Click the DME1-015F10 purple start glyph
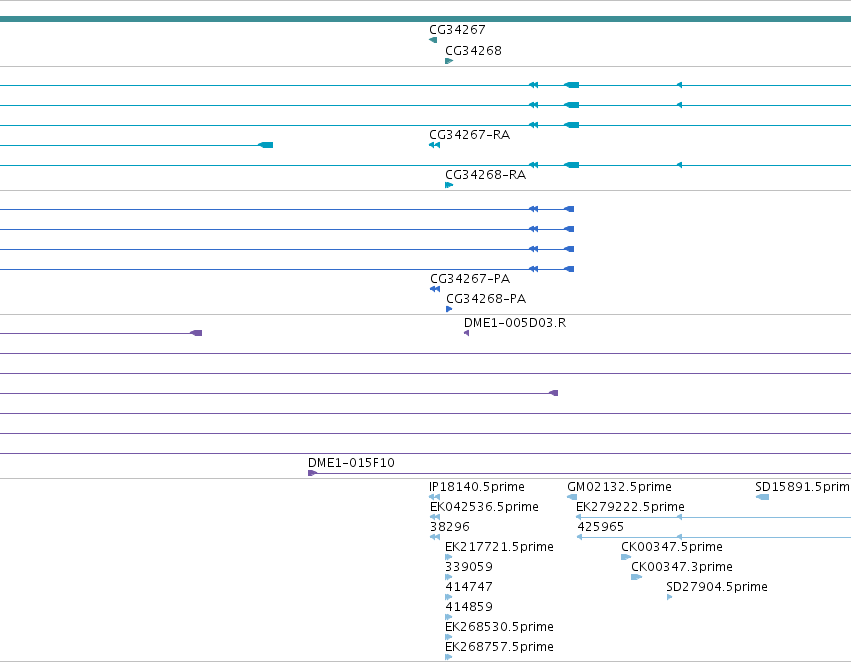Viewport: 851px width, 662px height. pyautogui.click(x=312, y=473)
